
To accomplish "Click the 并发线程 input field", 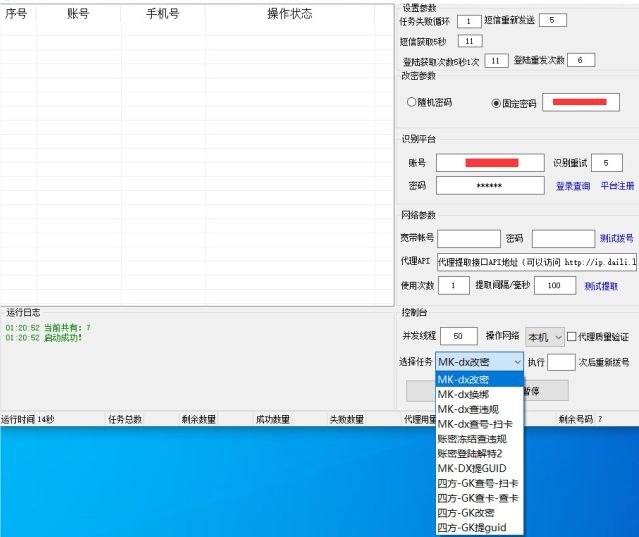I will coord(458,337).
